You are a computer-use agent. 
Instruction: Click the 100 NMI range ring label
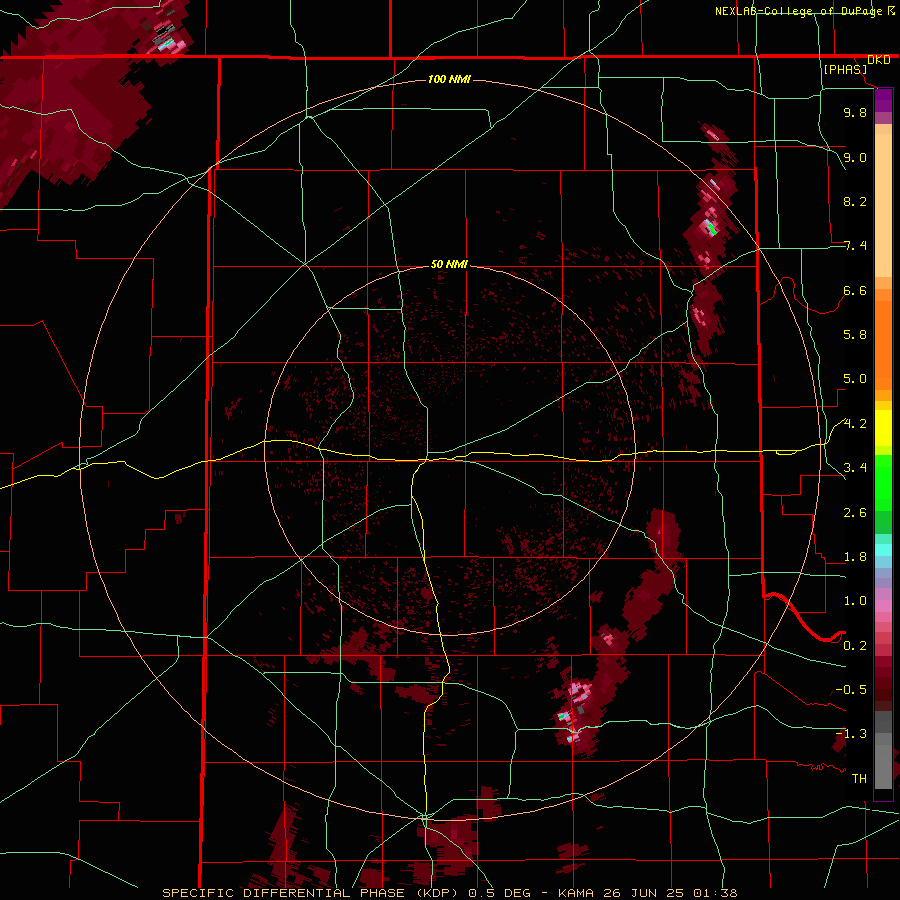pos(449,79)
